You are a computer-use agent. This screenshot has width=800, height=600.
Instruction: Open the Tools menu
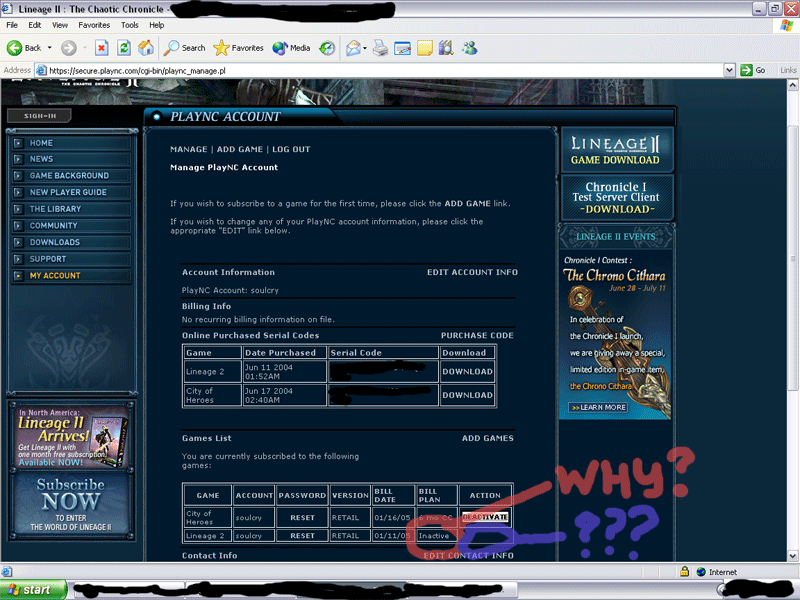[x=130, y=25]
